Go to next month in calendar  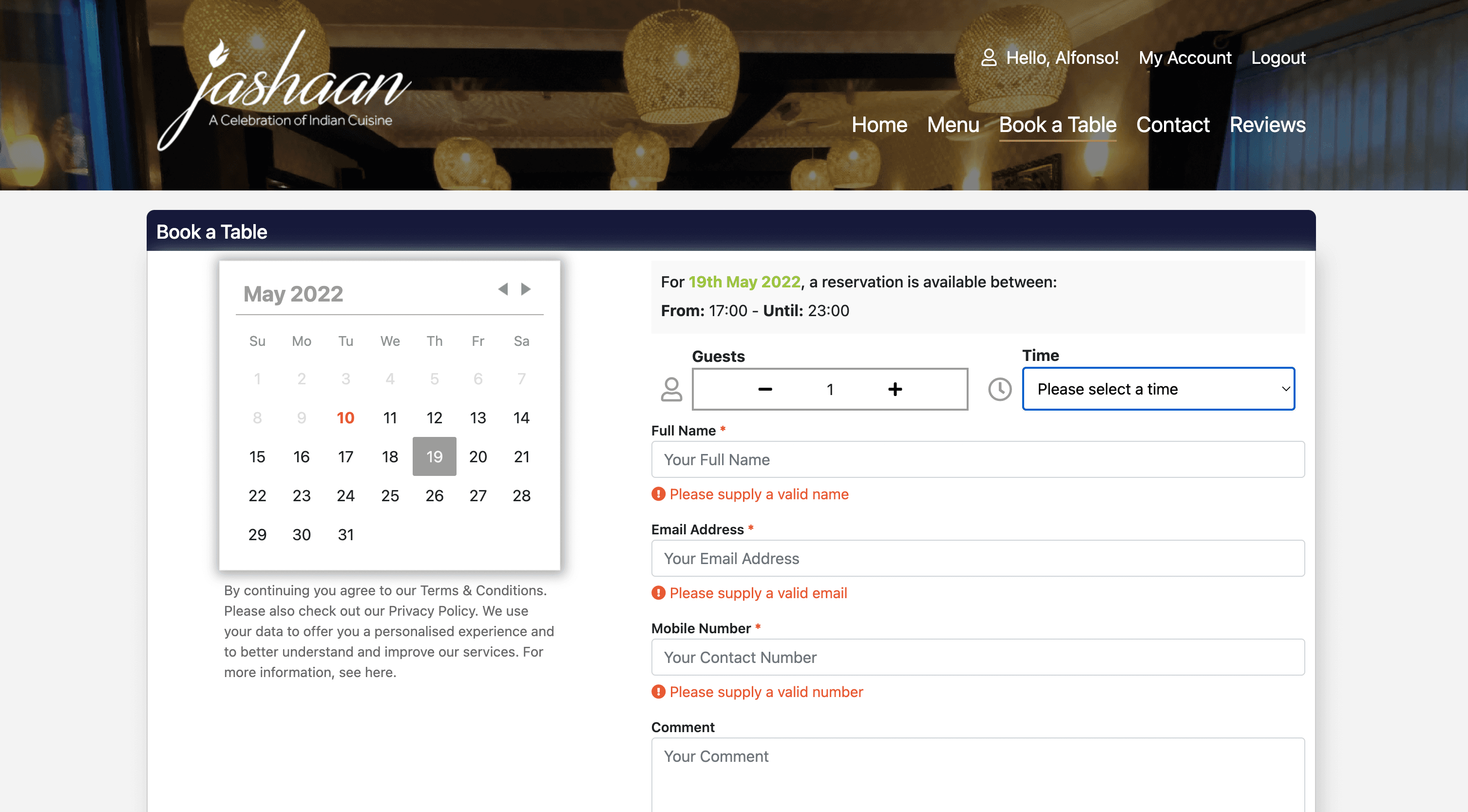[525, 289]
